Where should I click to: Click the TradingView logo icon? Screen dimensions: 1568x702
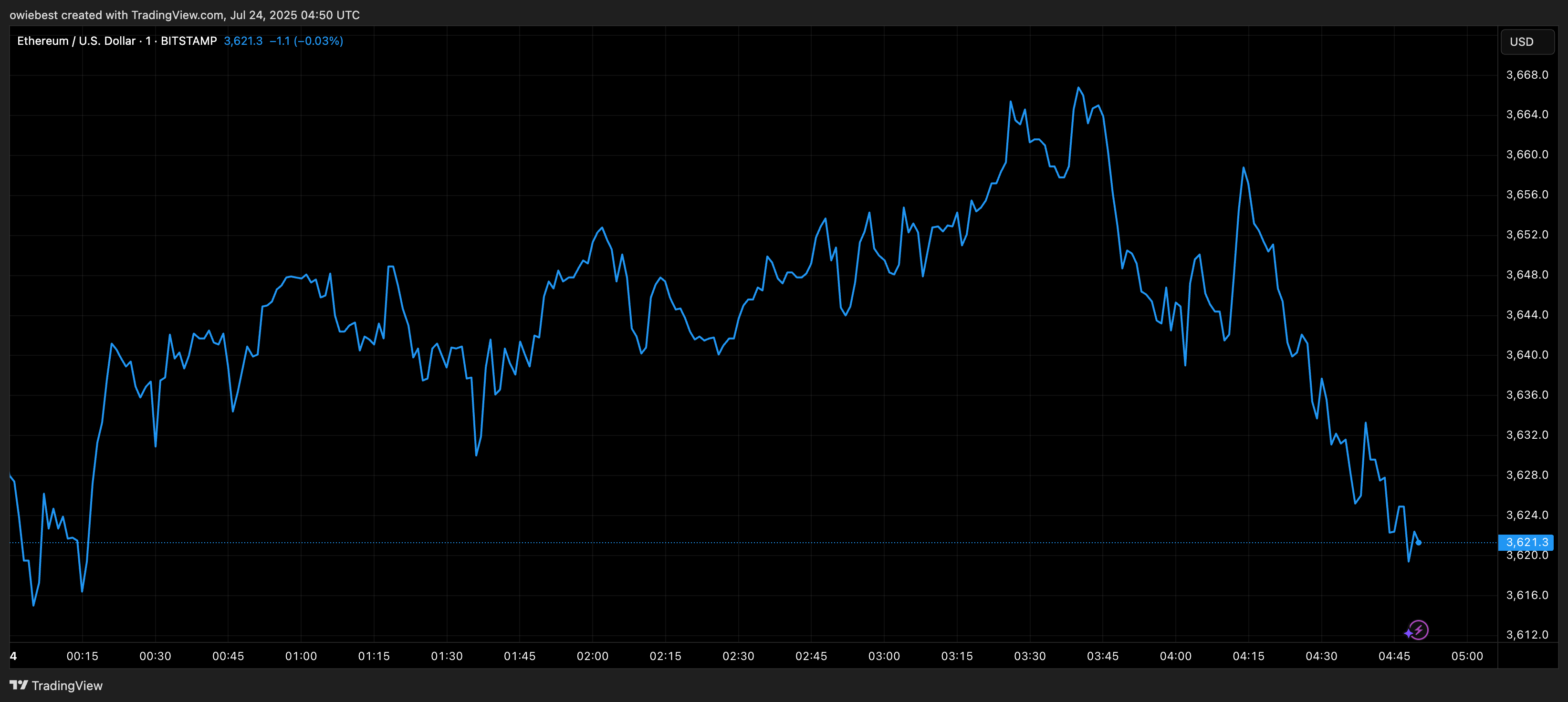19,685
